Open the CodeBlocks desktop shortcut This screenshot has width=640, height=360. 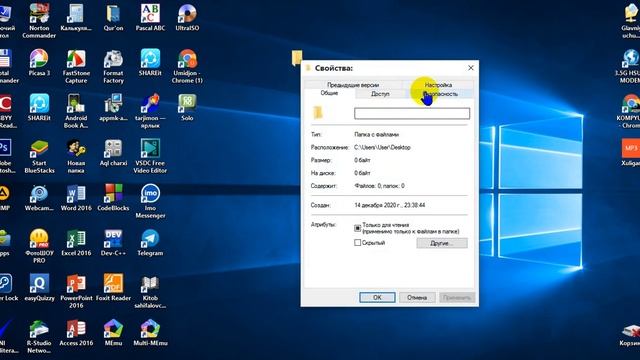[113, 198]
